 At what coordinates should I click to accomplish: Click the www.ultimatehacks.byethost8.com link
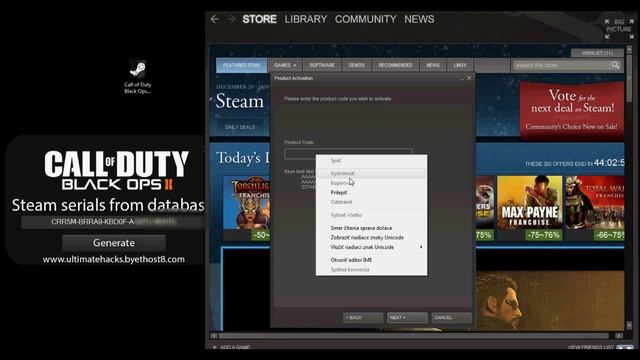tap(113, 259)
